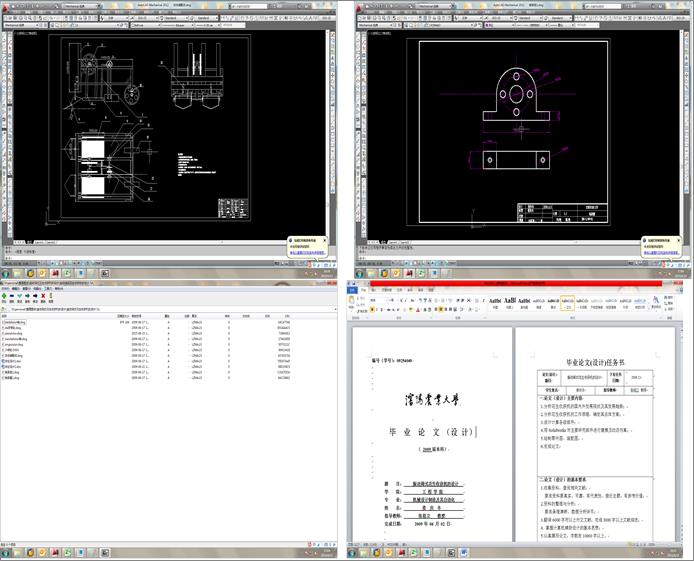Viewport: 694px width, 561px height.
Task: Click the Test icon in the archive manager toolbar
Action: [20, 296]
